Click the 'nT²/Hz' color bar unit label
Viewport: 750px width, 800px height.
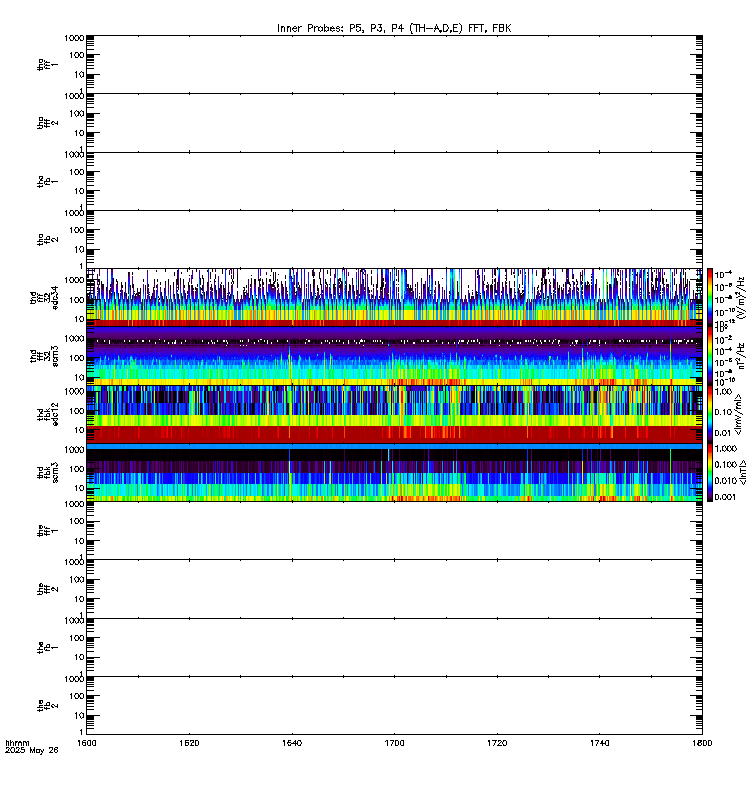[741, 356]
